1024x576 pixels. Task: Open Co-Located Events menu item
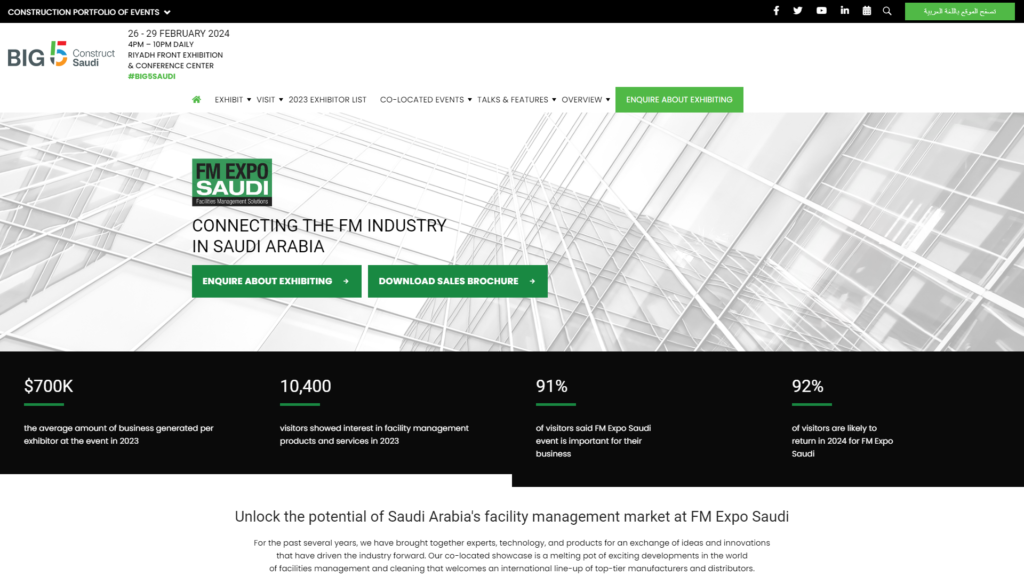(422, 100)
